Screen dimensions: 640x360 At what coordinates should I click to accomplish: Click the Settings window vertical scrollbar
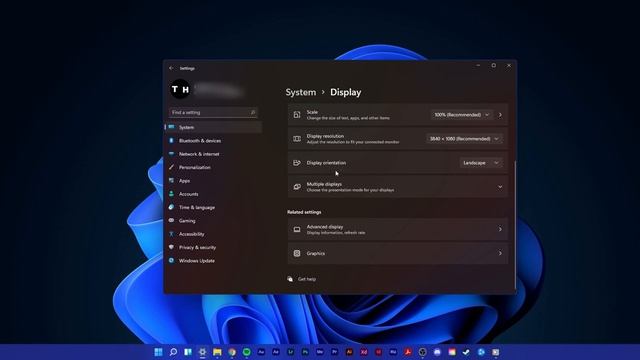515,224
